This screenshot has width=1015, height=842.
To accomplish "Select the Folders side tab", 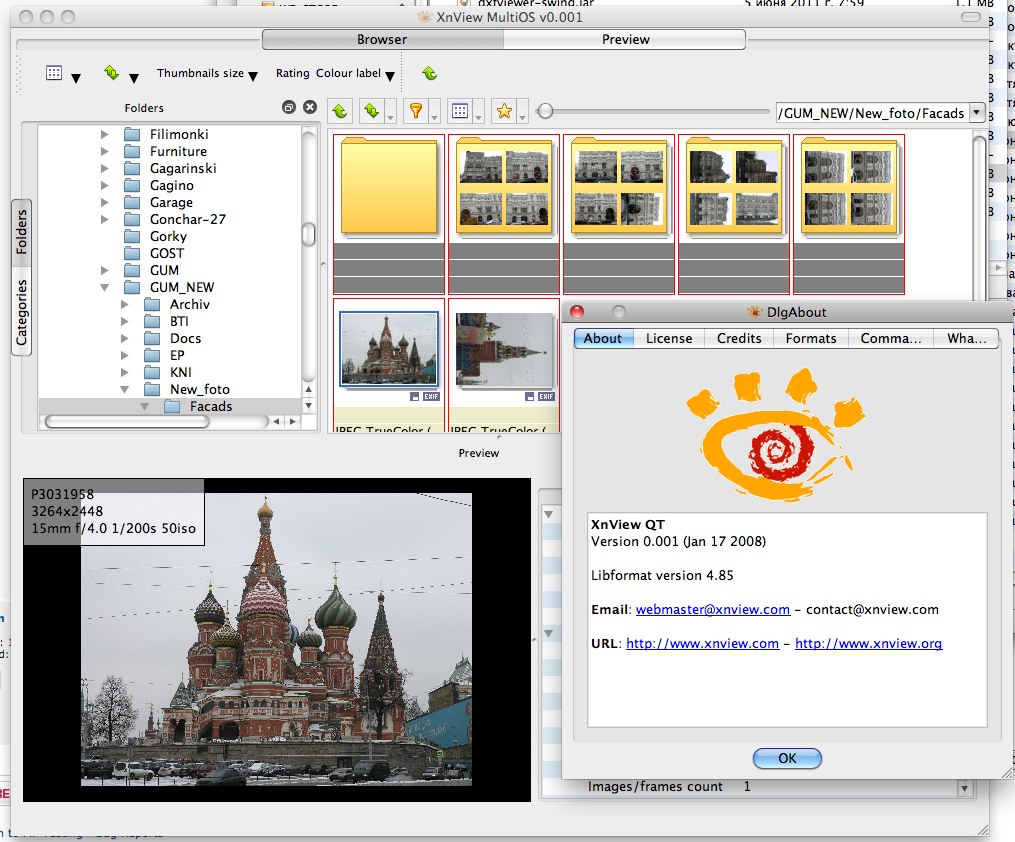I will tap(21, 232).
